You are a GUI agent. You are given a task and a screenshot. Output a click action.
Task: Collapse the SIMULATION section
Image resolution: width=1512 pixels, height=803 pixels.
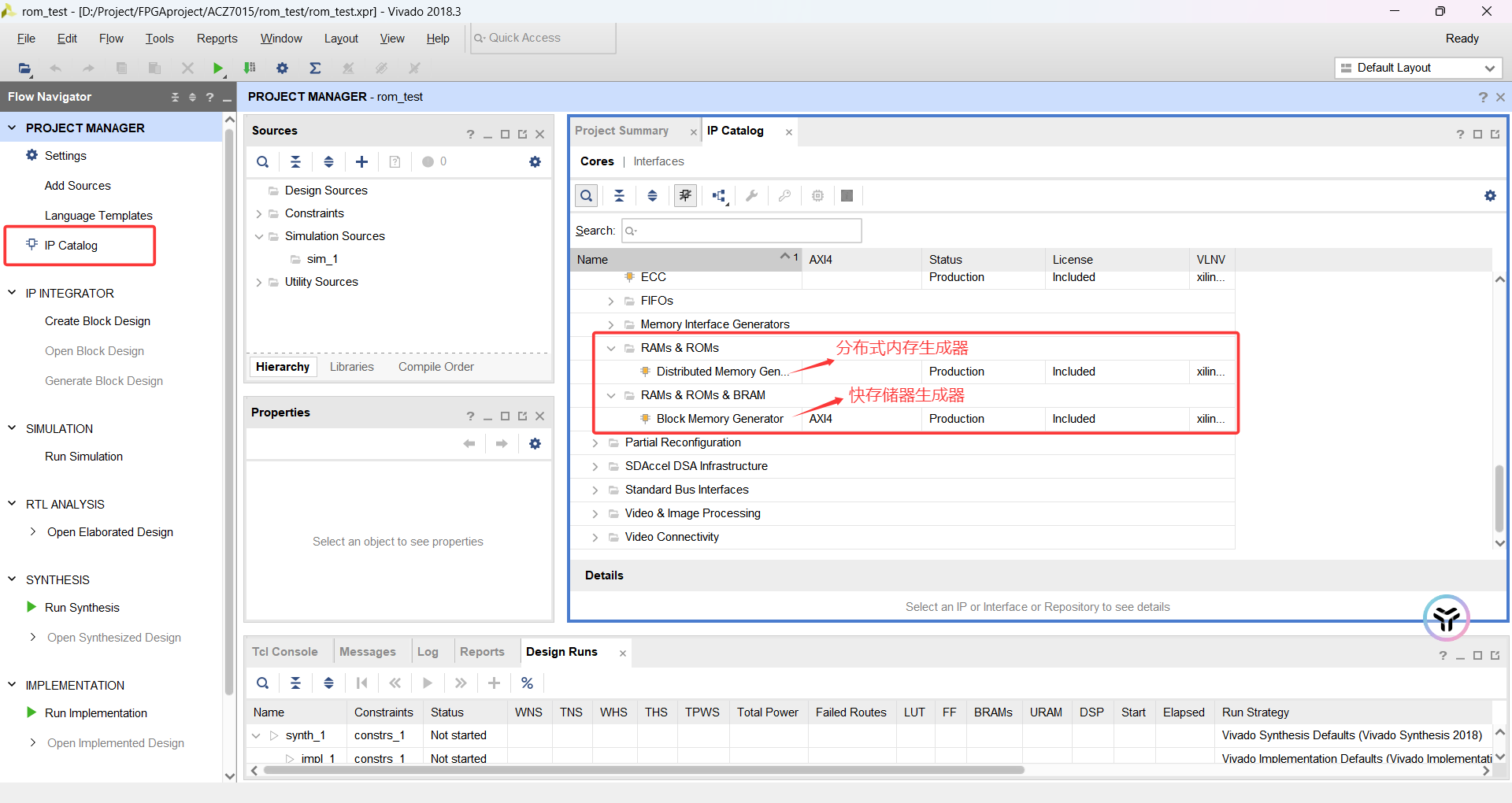coord(12,428)
